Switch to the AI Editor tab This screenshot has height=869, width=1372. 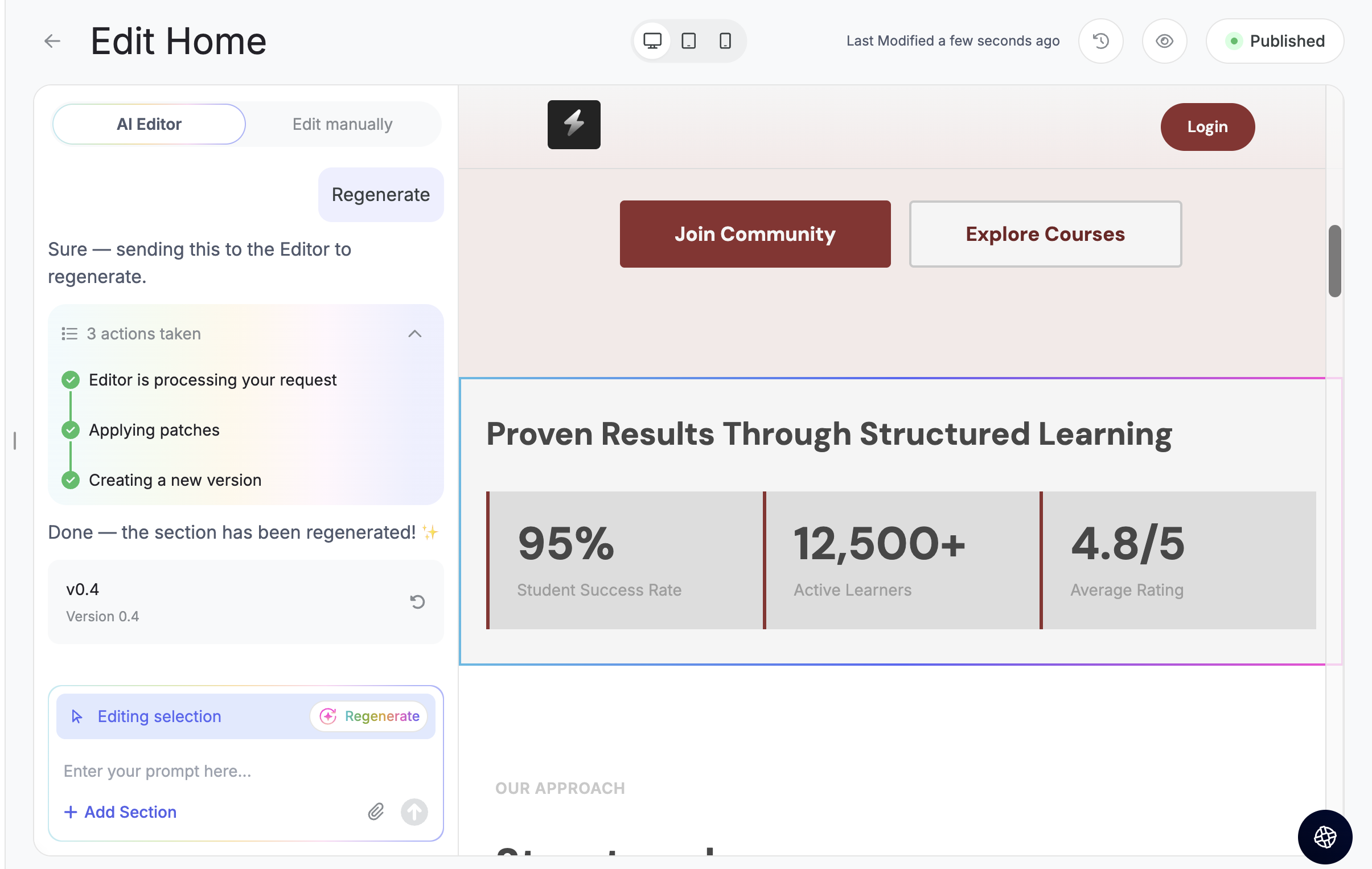pos(149,124)
